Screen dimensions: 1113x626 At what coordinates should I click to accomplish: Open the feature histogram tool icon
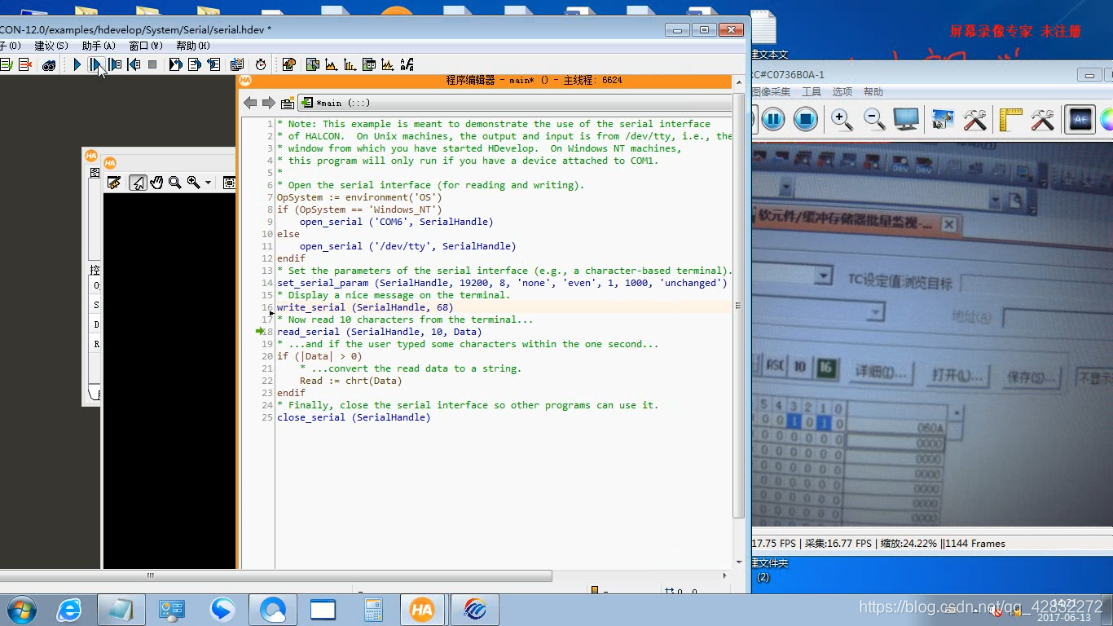(x=350, y=65)
